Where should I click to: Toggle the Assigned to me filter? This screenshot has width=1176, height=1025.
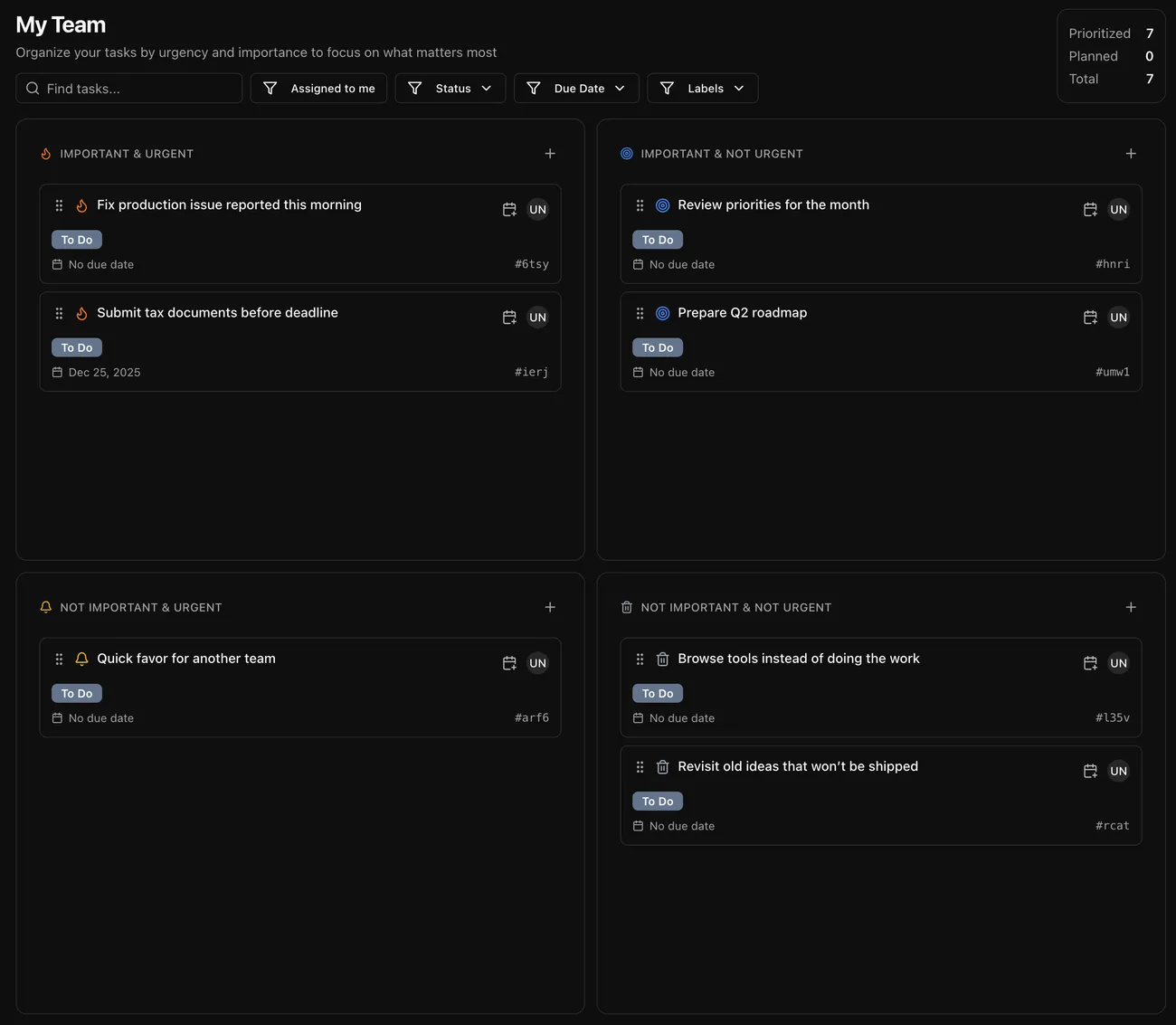click(318, 89)
